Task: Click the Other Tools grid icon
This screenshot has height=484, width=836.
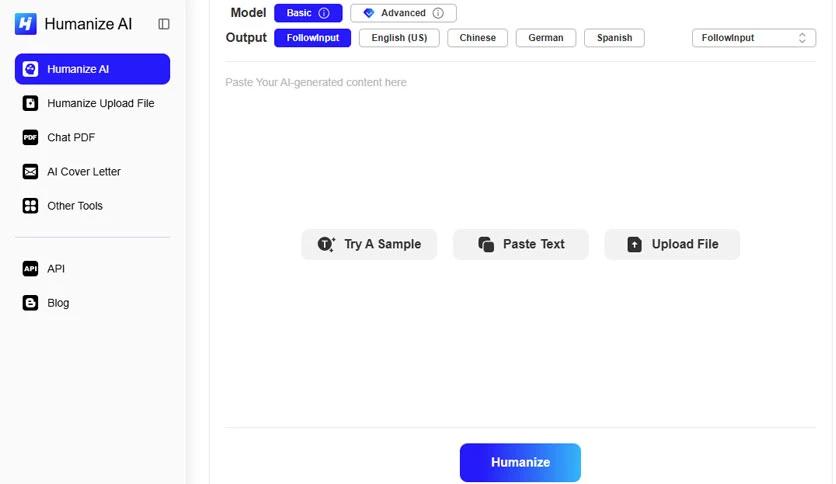Action: [x=30, y=205]
